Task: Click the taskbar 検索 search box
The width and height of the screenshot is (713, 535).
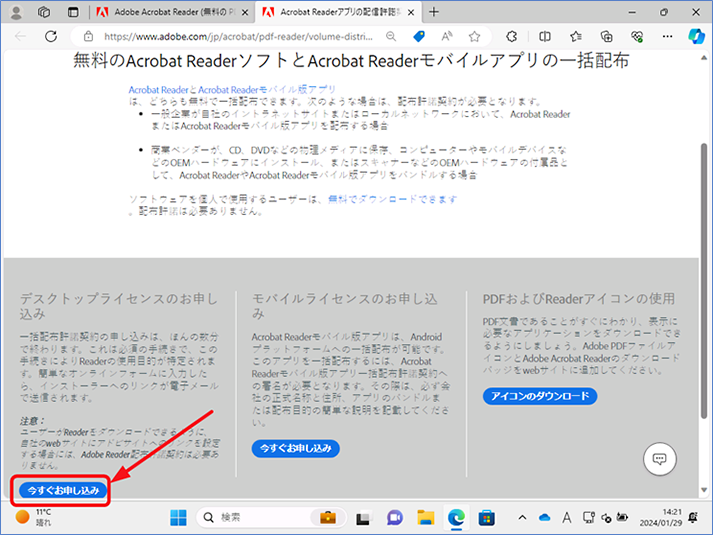Action: click(271, 517)
